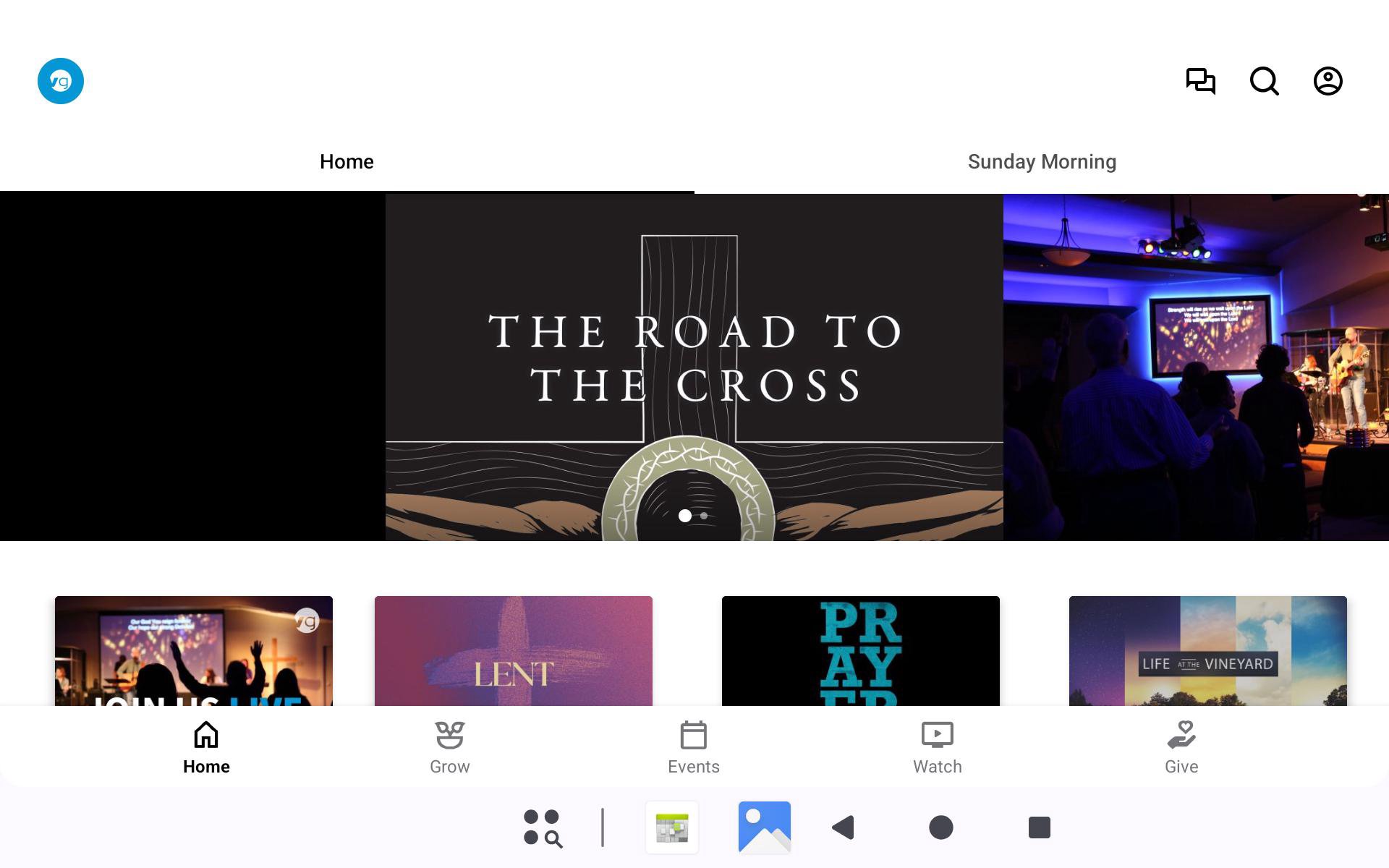This screenshot has height=868, width=1389.
Task: Tap the blue VG church logo
Action: (x=61, y=81)
